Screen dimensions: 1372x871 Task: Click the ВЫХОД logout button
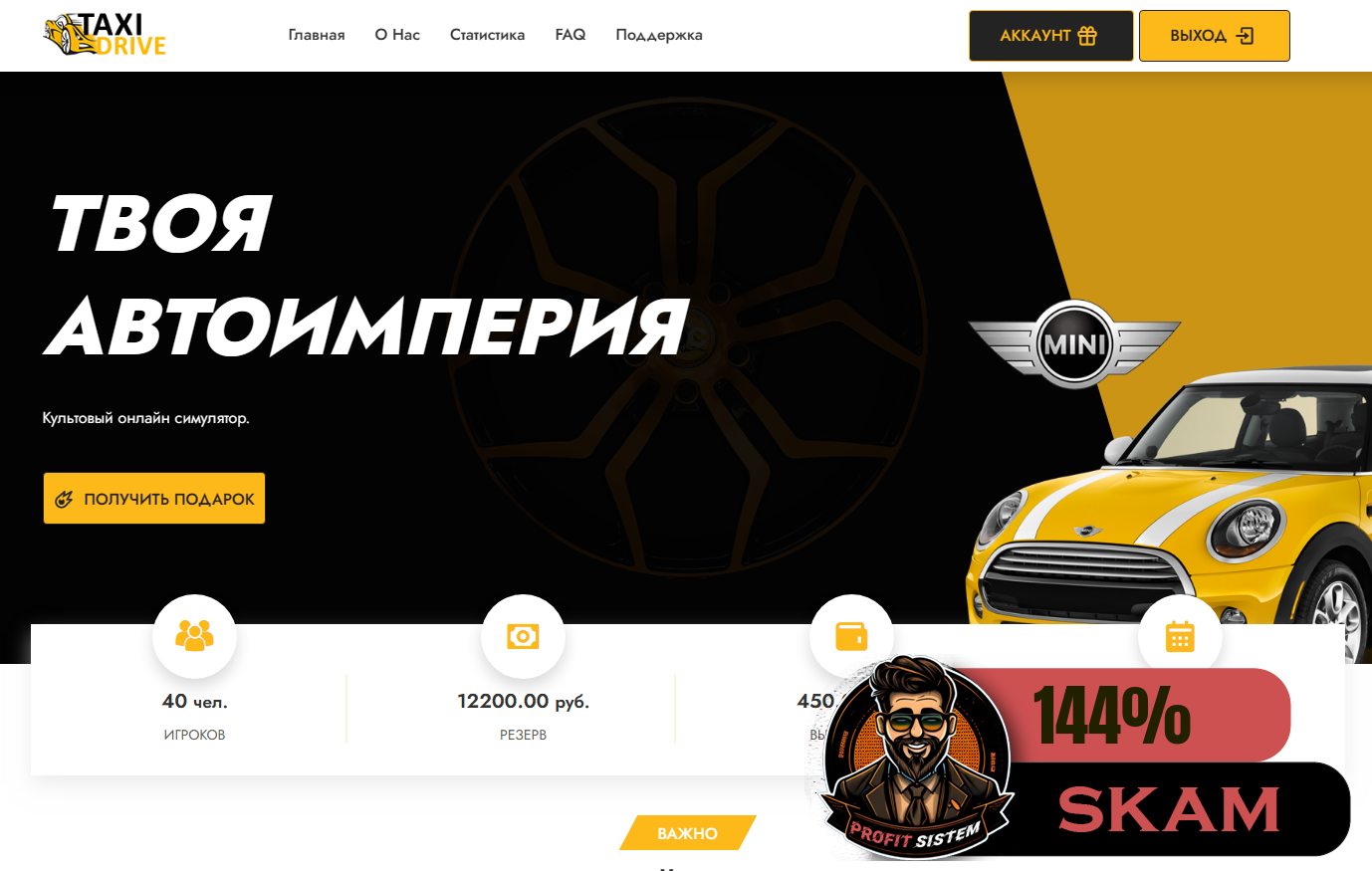pos(1214,36)
